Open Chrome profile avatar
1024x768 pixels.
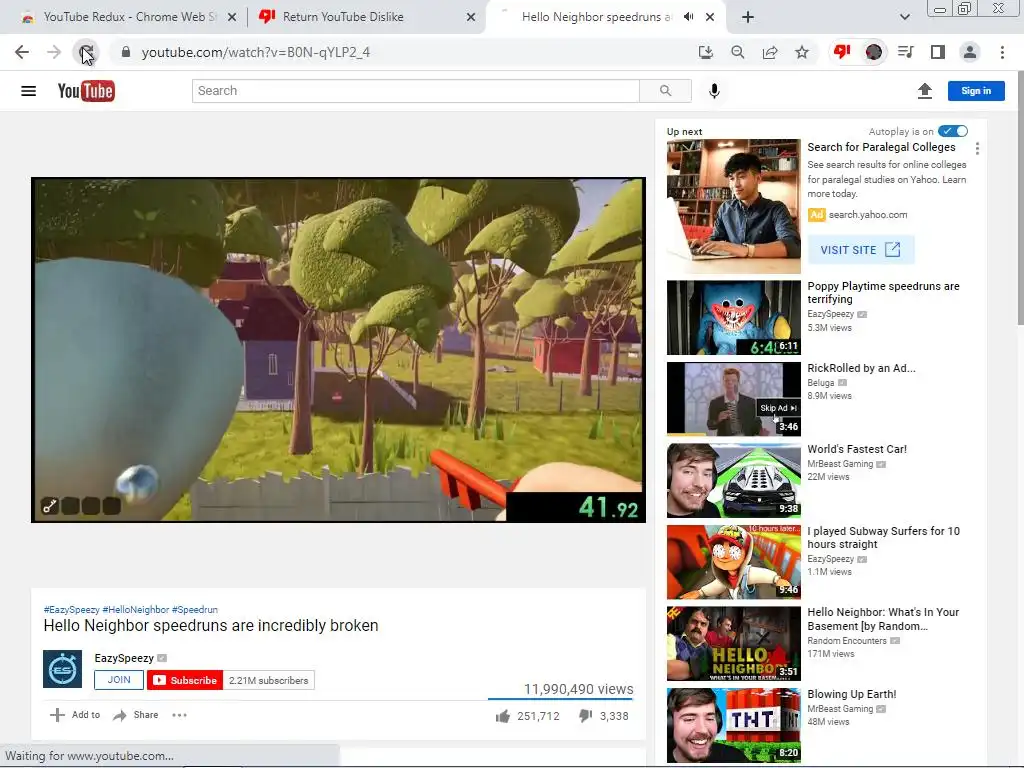coord(970,52)
